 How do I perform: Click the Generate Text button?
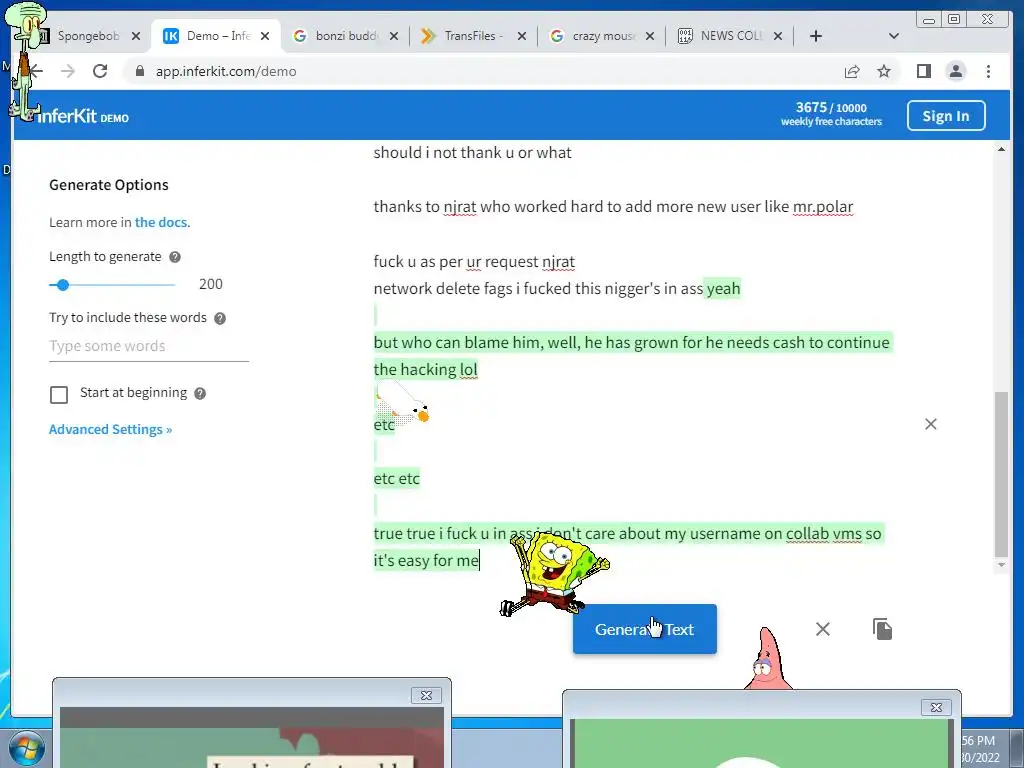tap(645, 629)
